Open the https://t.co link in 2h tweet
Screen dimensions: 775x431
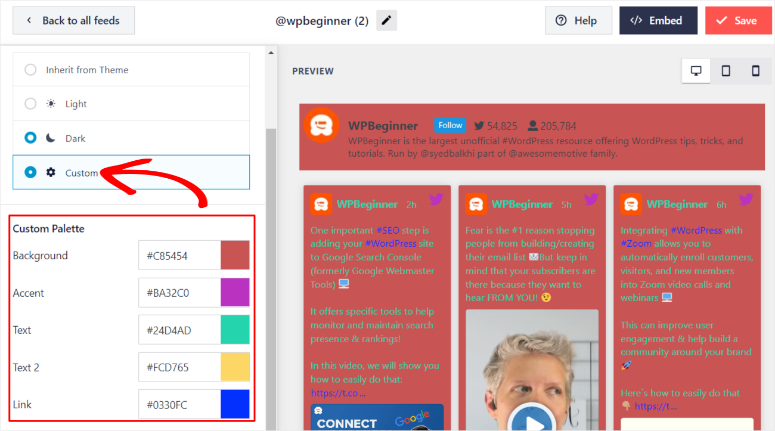tap(338, 393)
